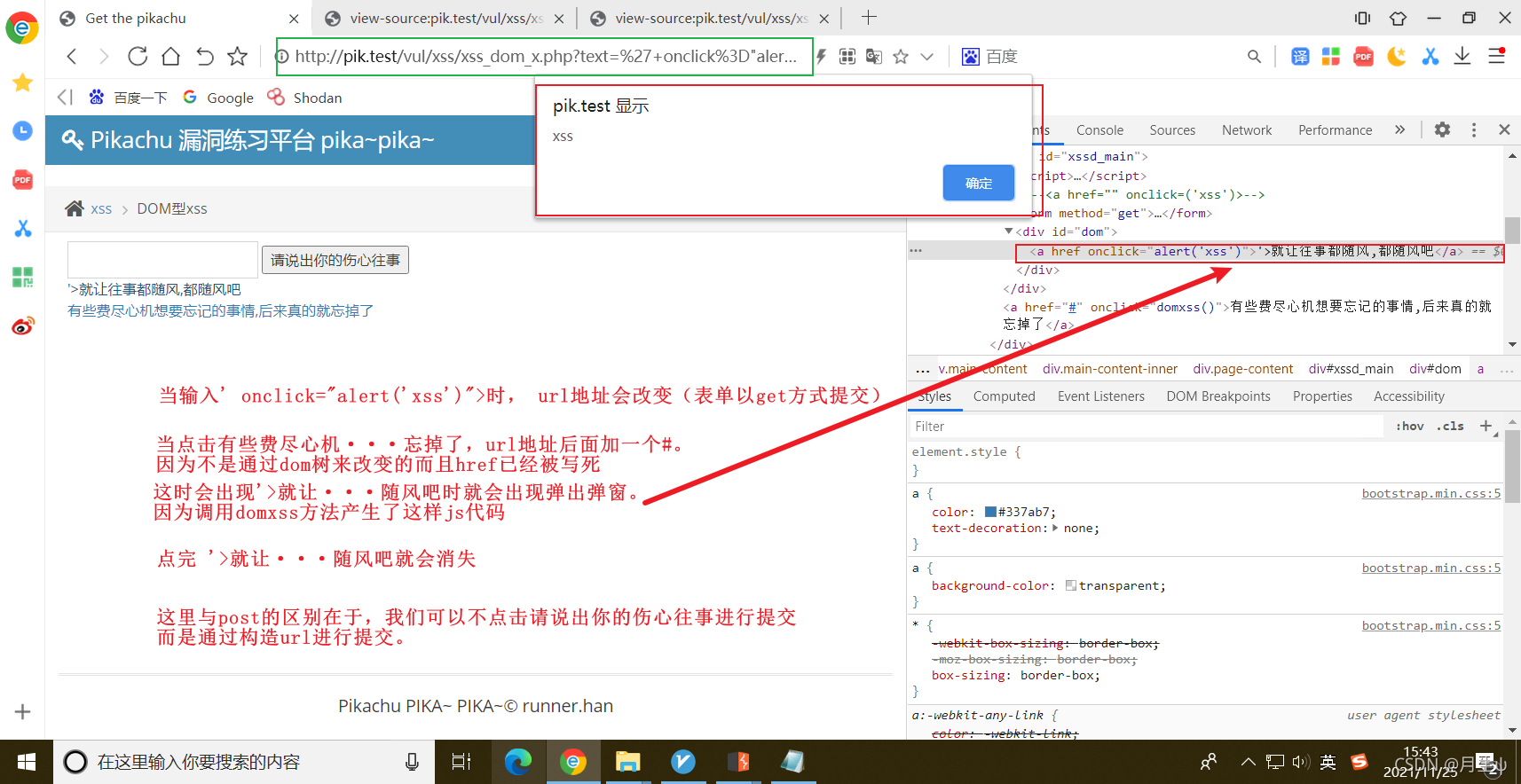The image size is (1521, 784).
Task: Open the Weibo icon in left sidebar
Action: tap(22, 326)
